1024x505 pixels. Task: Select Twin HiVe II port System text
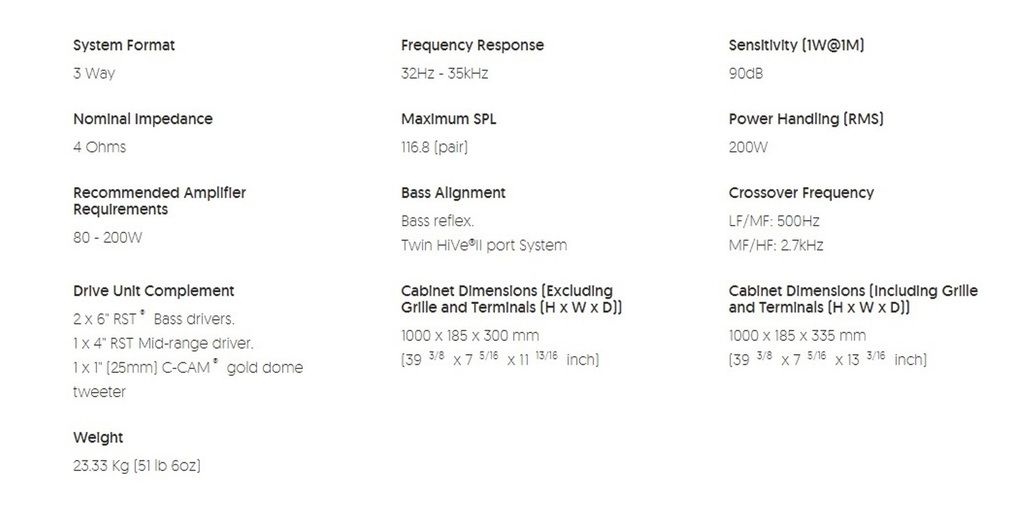click(x=484, y=246)
